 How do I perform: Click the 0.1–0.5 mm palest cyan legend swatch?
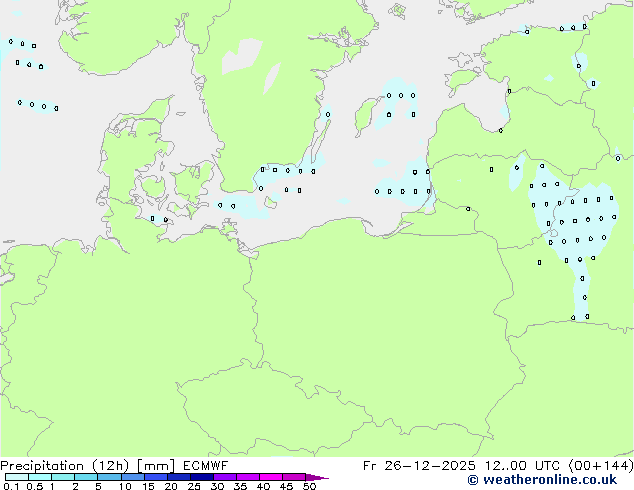click(17, 477)
